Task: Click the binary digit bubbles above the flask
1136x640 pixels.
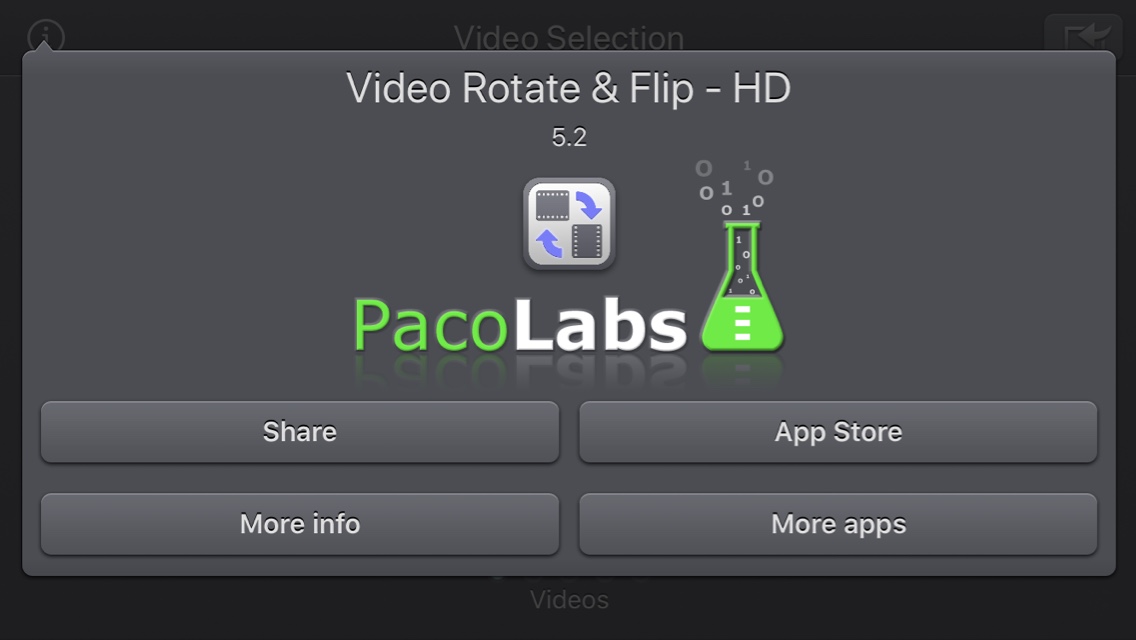Action: tap(734, 188)
